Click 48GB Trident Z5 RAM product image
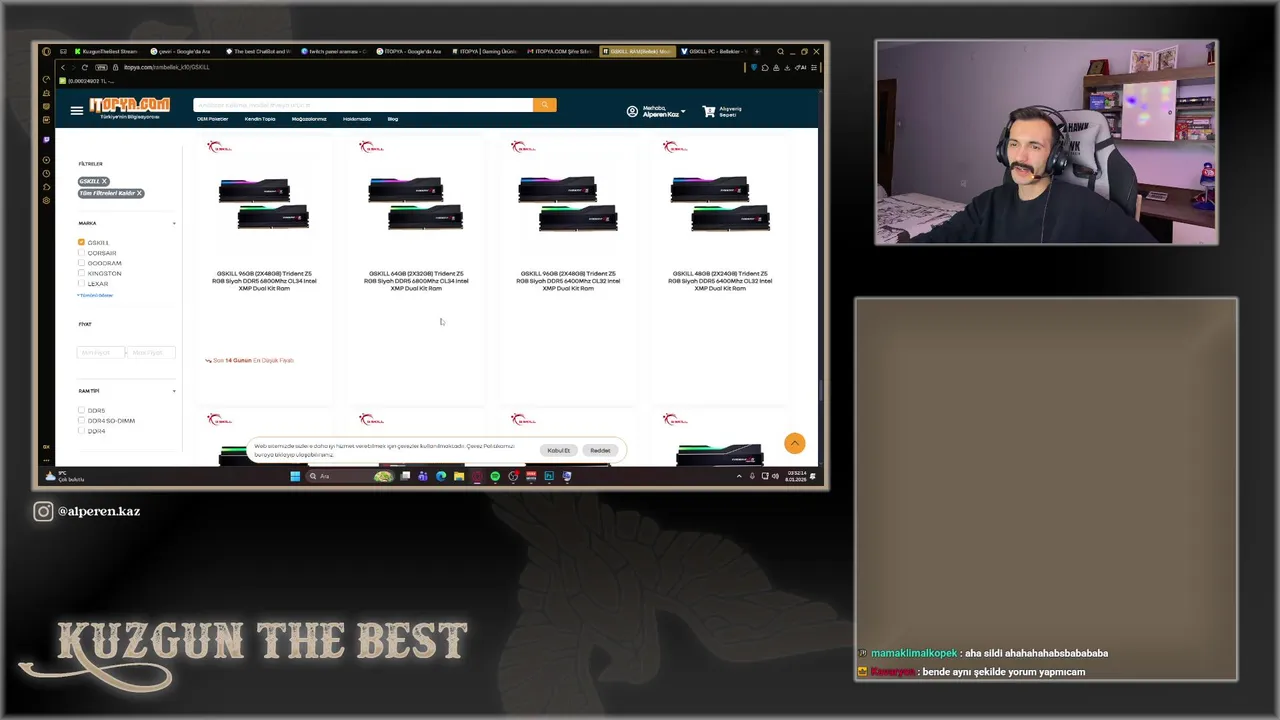Viewport: 1280px width, 720px height. (720, 204)
